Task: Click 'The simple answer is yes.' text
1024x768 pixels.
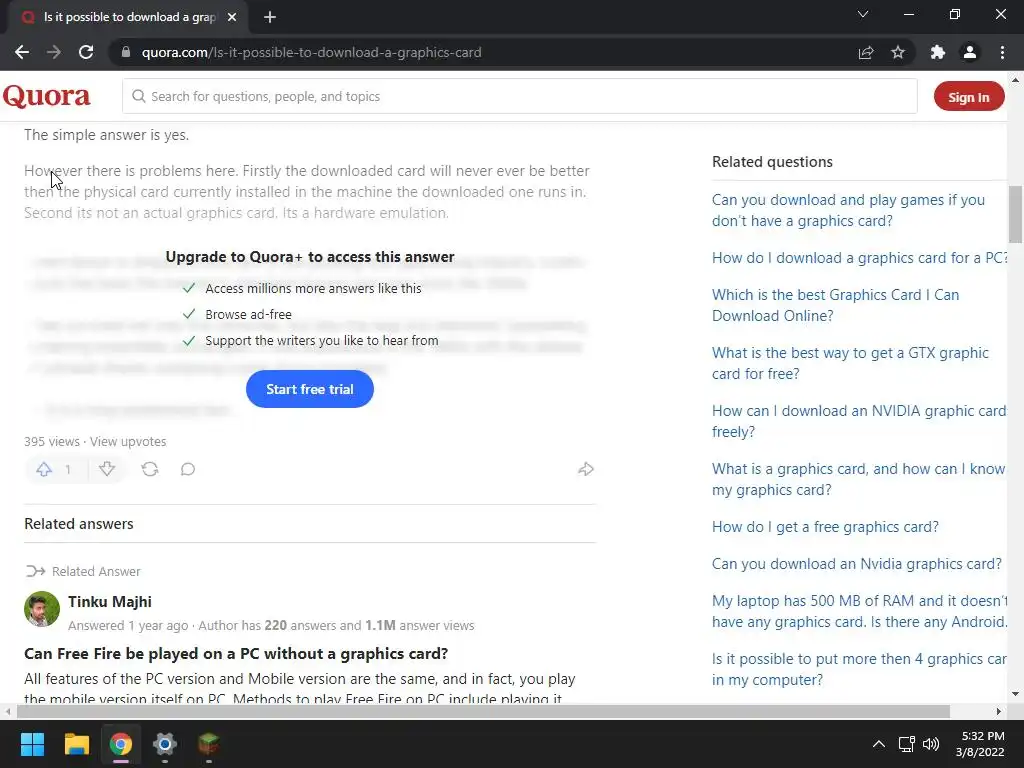Action: pyautogui.click(x=106, y=135)
